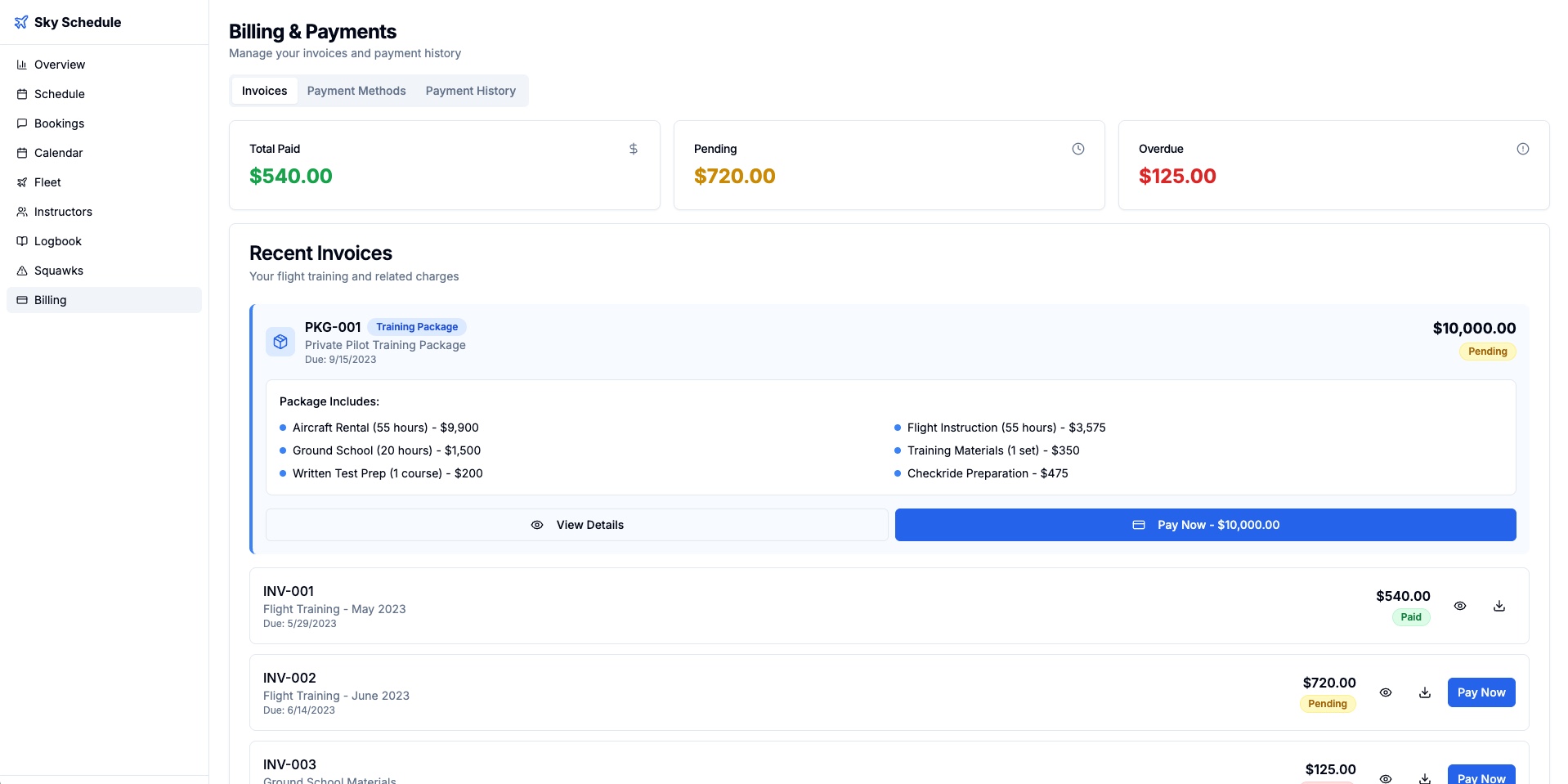Click the Sky Schedule airplane logo
Image resolution: width=1568 pixels, height=784 pixels.
[21, 22]
